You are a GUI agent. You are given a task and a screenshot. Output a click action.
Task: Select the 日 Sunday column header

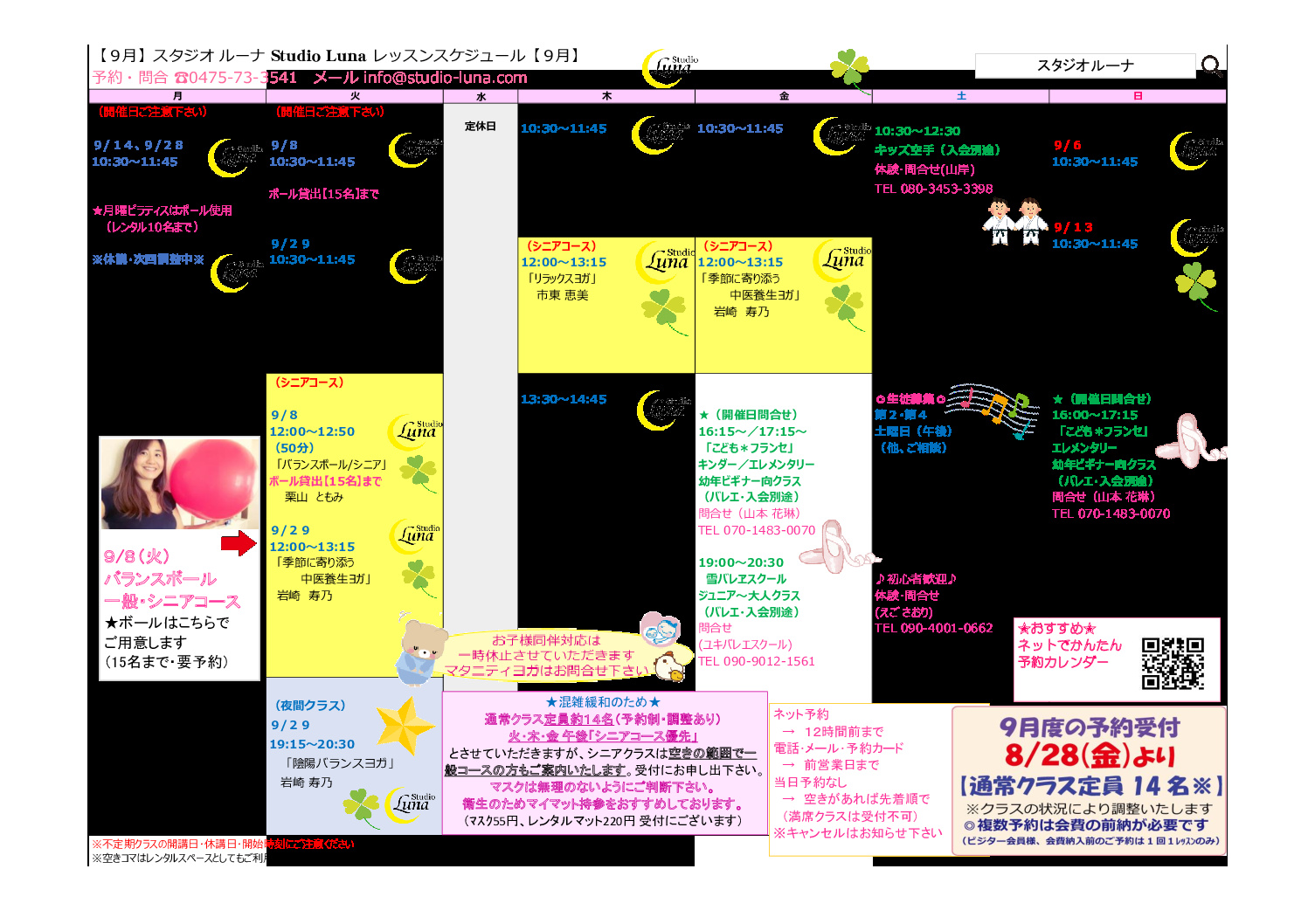click(1138, 96)
